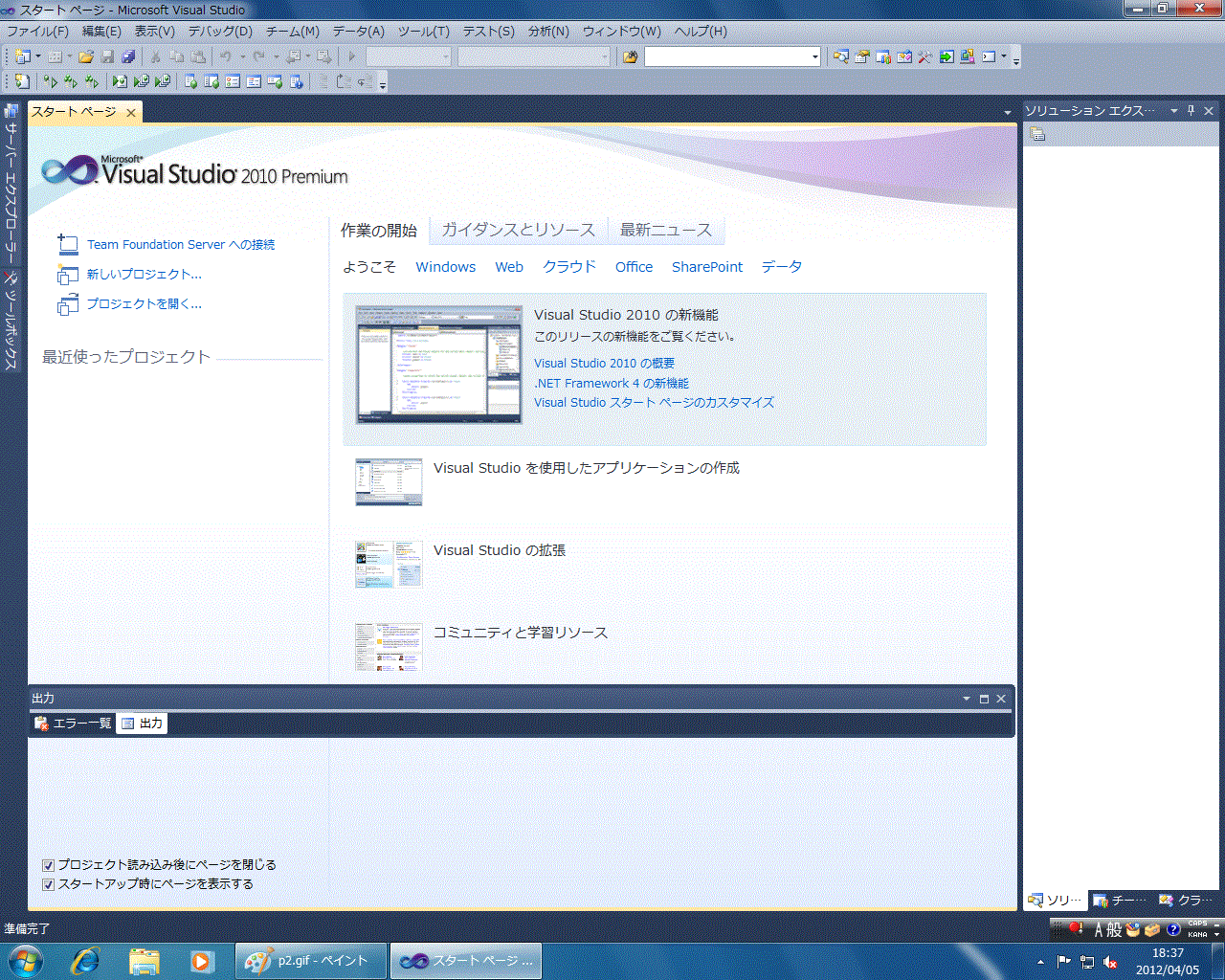Click the Save All toolbar icon

tap(128, 57)
